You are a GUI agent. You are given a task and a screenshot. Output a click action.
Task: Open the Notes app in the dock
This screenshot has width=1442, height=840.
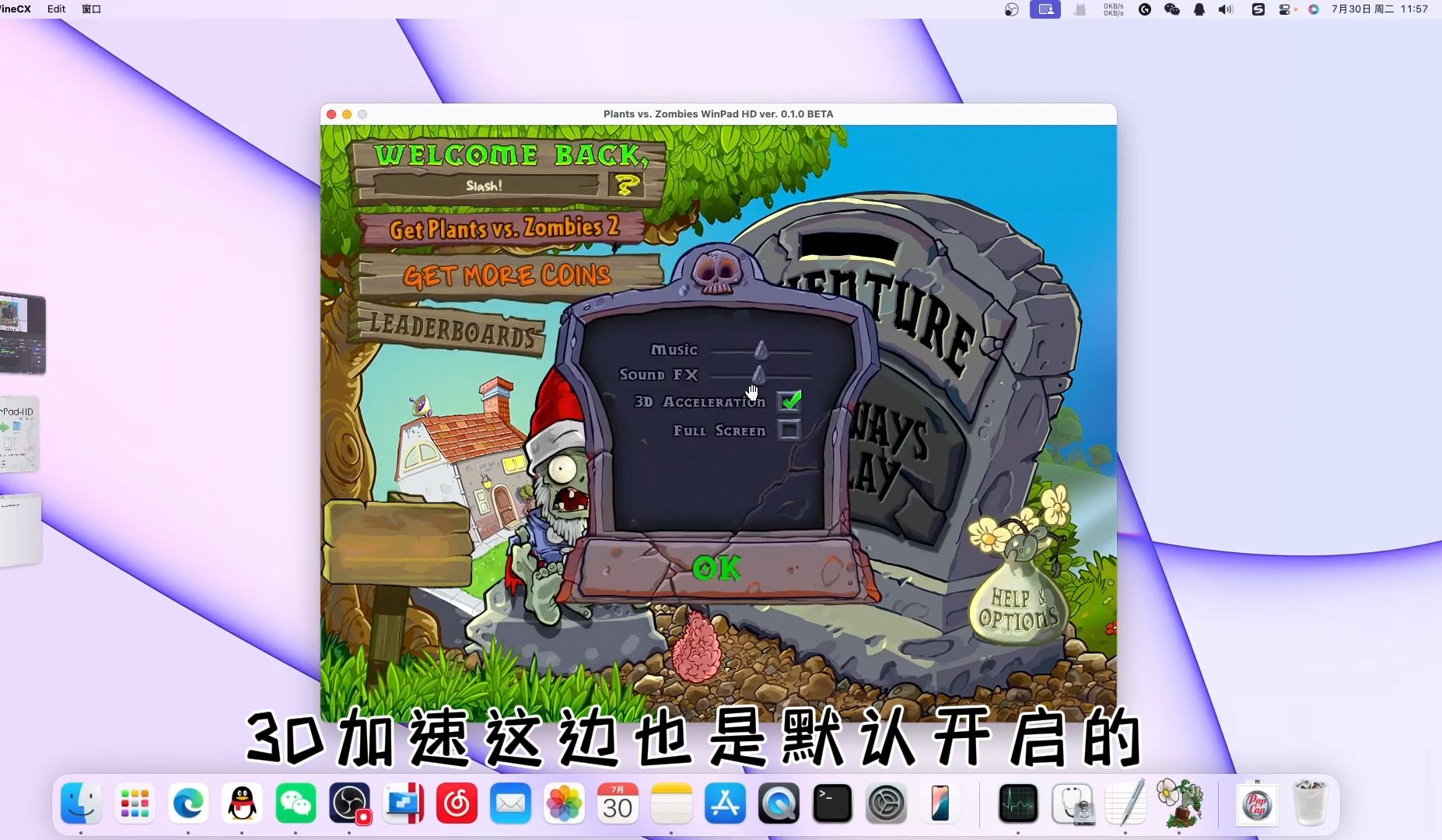[x=671, y=803]
